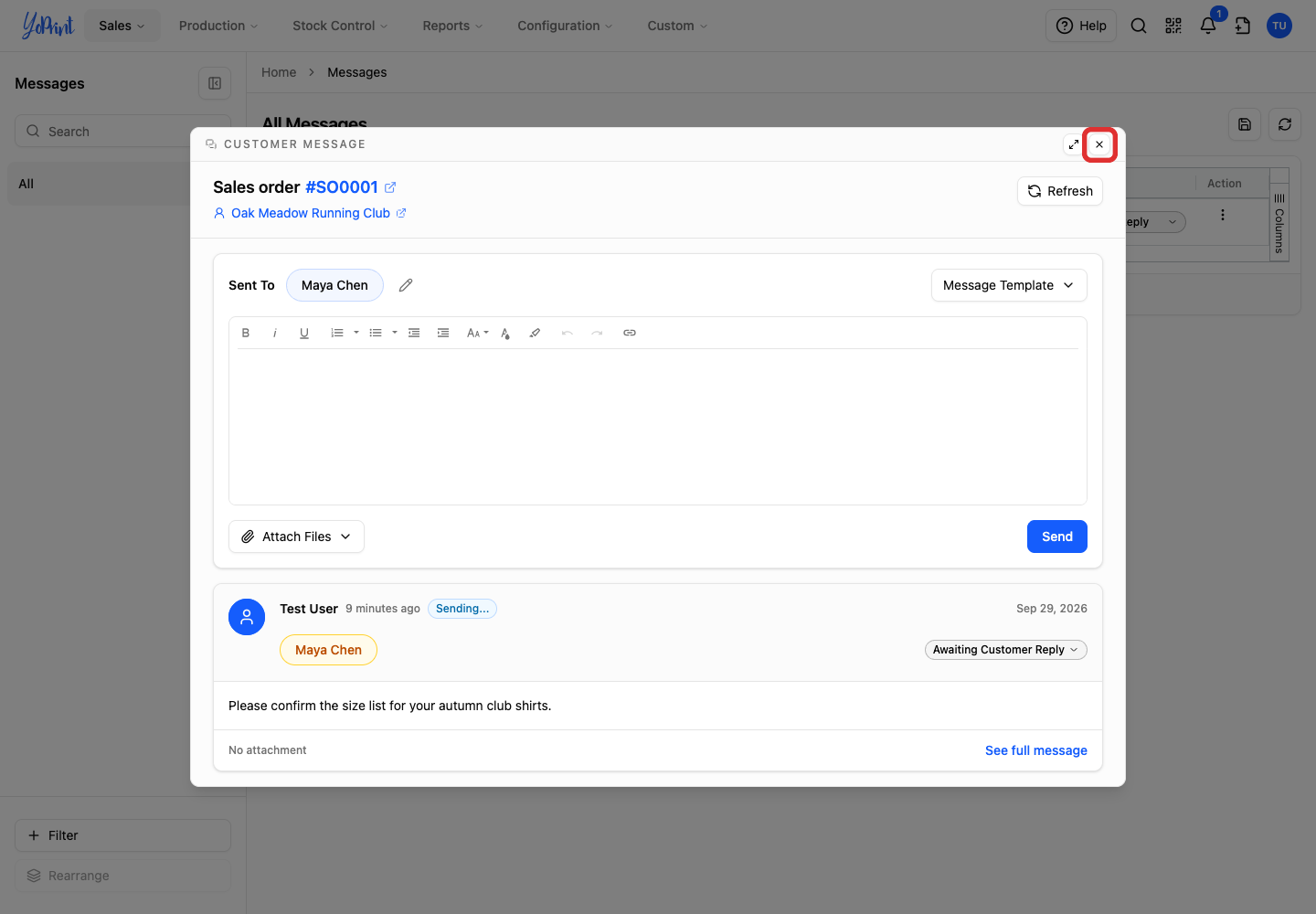Open the Custom menu
This screenshot has height=914, width=1316.
(677, 26)
